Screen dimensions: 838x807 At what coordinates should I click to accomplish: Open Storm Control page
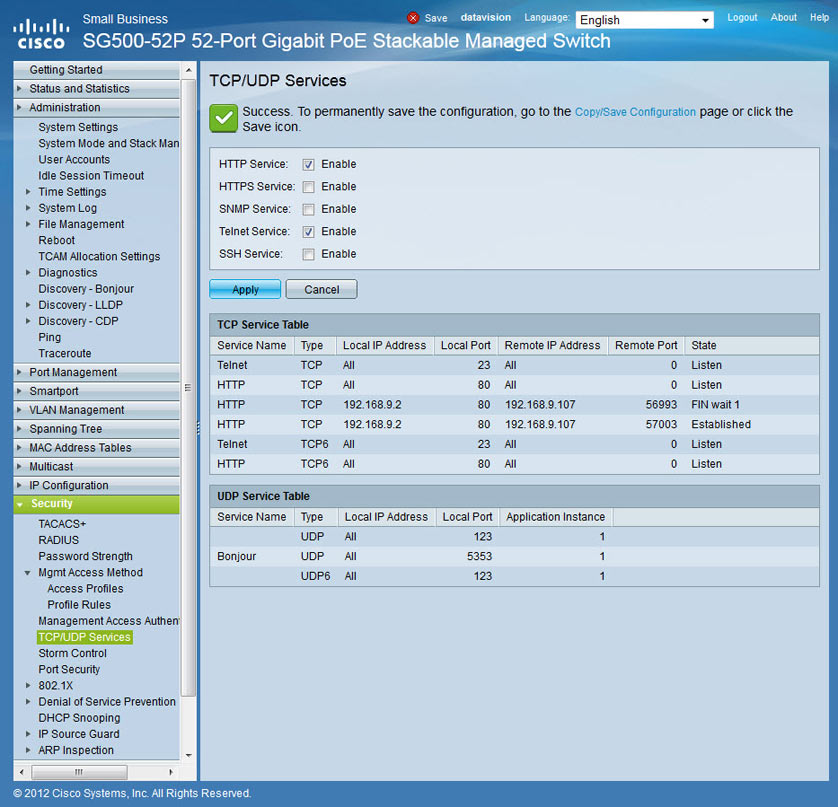(x=72, y=654)
